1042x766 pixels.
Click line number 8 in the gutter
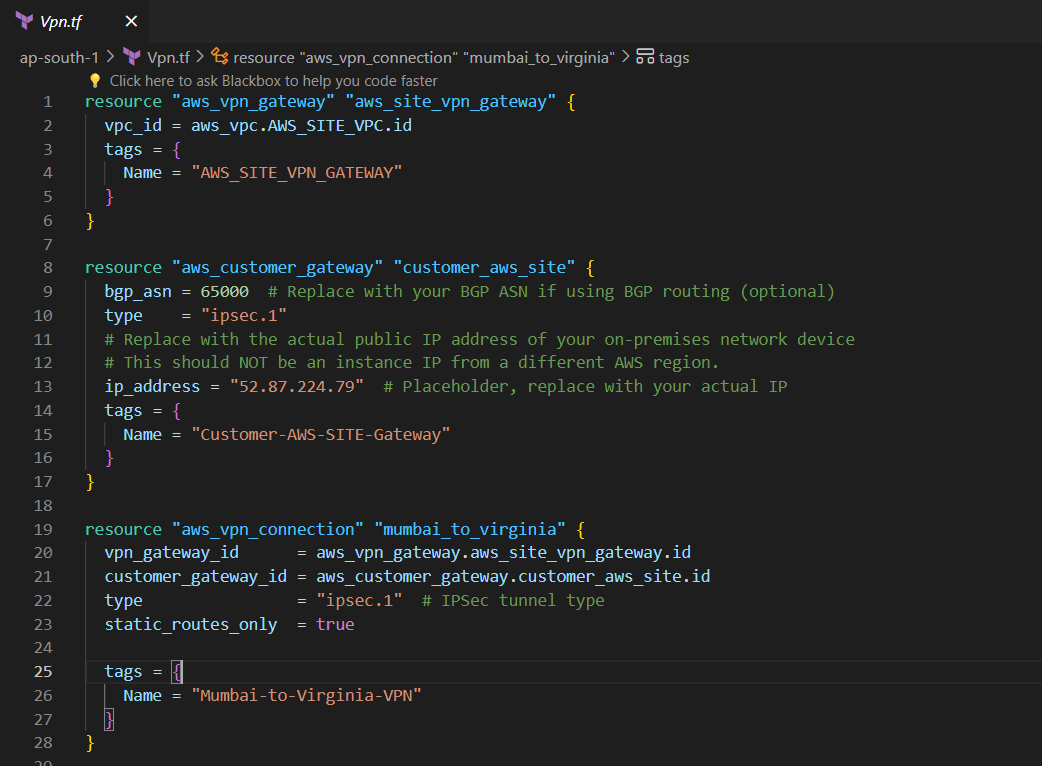click(47, 267)
